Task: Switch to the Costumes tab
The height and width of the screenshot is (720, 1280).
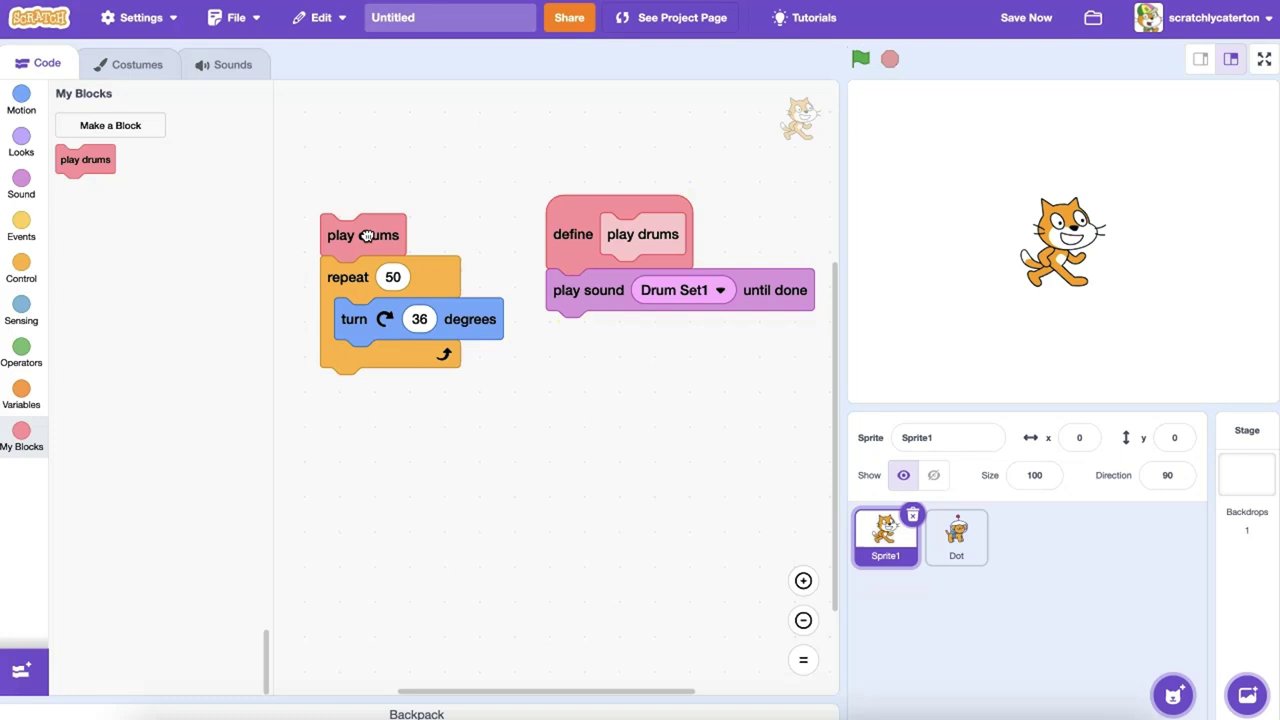Action: pyautogui.click(x=128, y=64)
